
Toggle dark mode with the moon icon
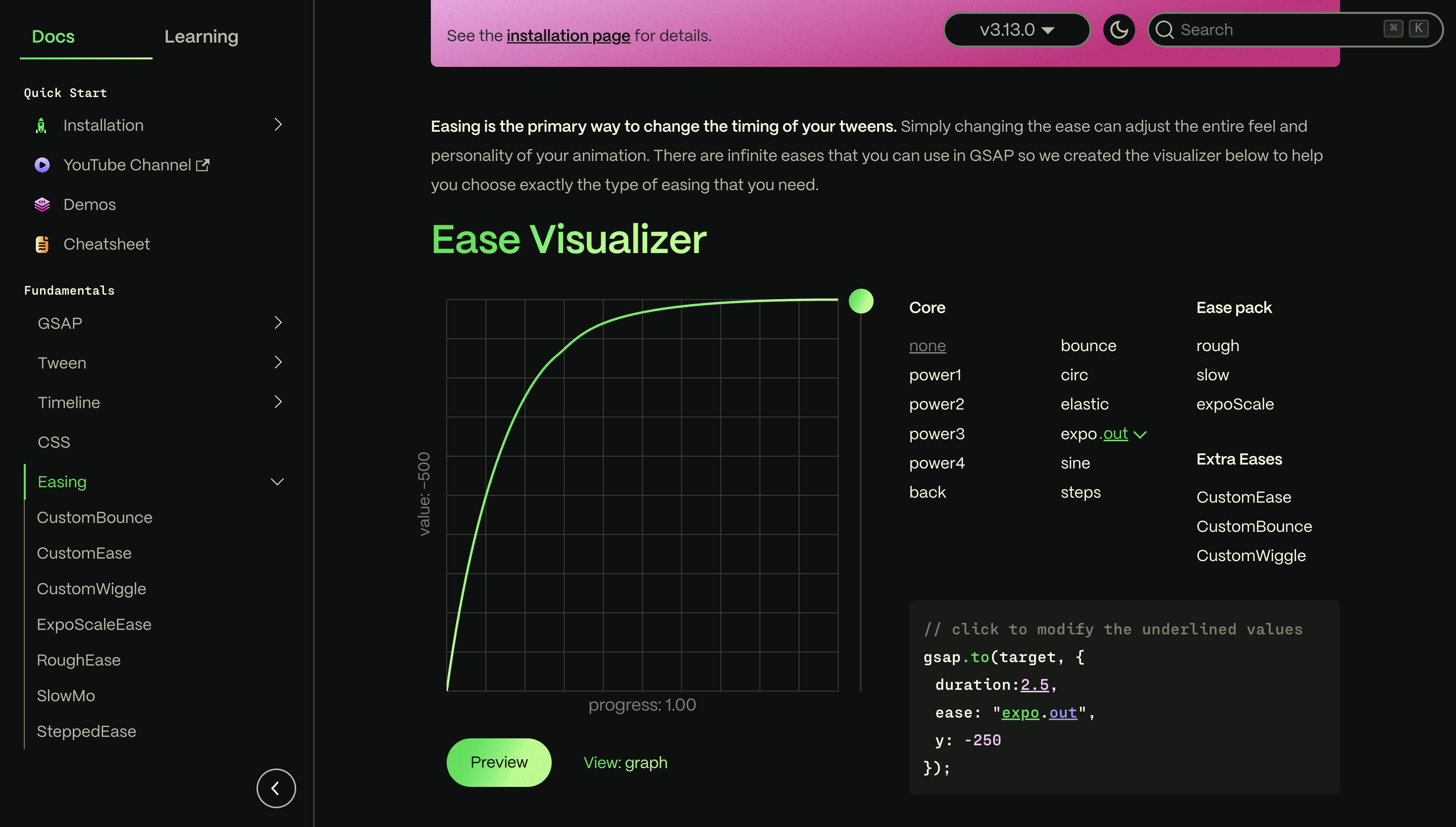click(x=1119, y=30)
